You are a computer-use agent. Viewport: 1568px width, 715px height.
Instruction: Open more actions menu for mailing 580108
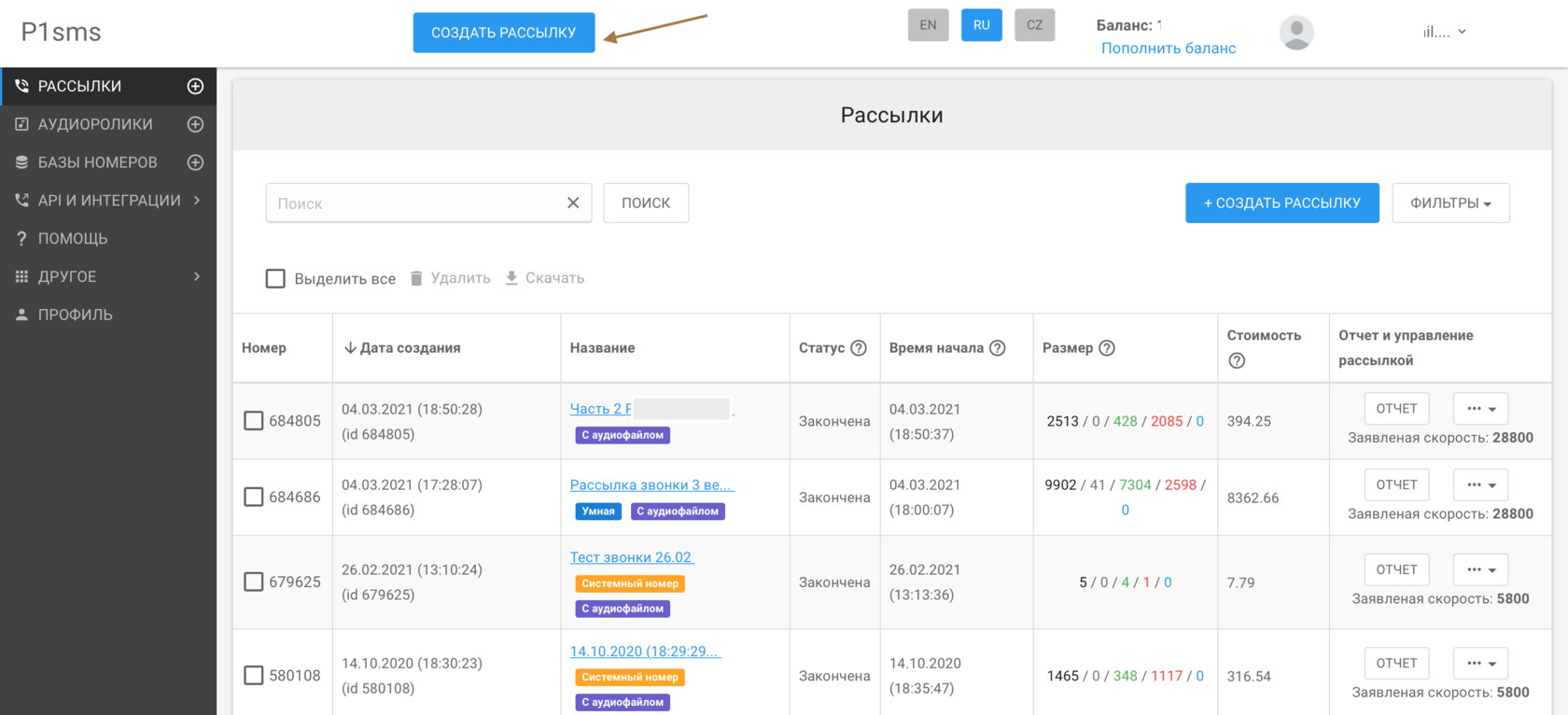1480,663
